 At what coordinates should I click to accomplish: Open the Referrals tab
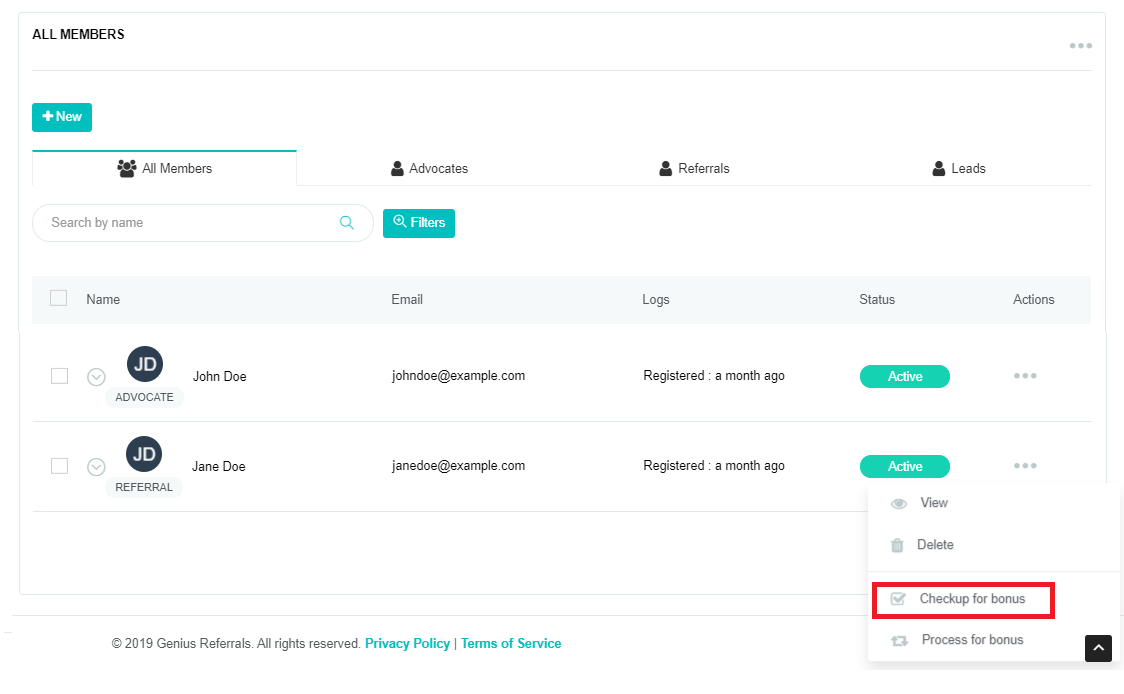(694, 168)
